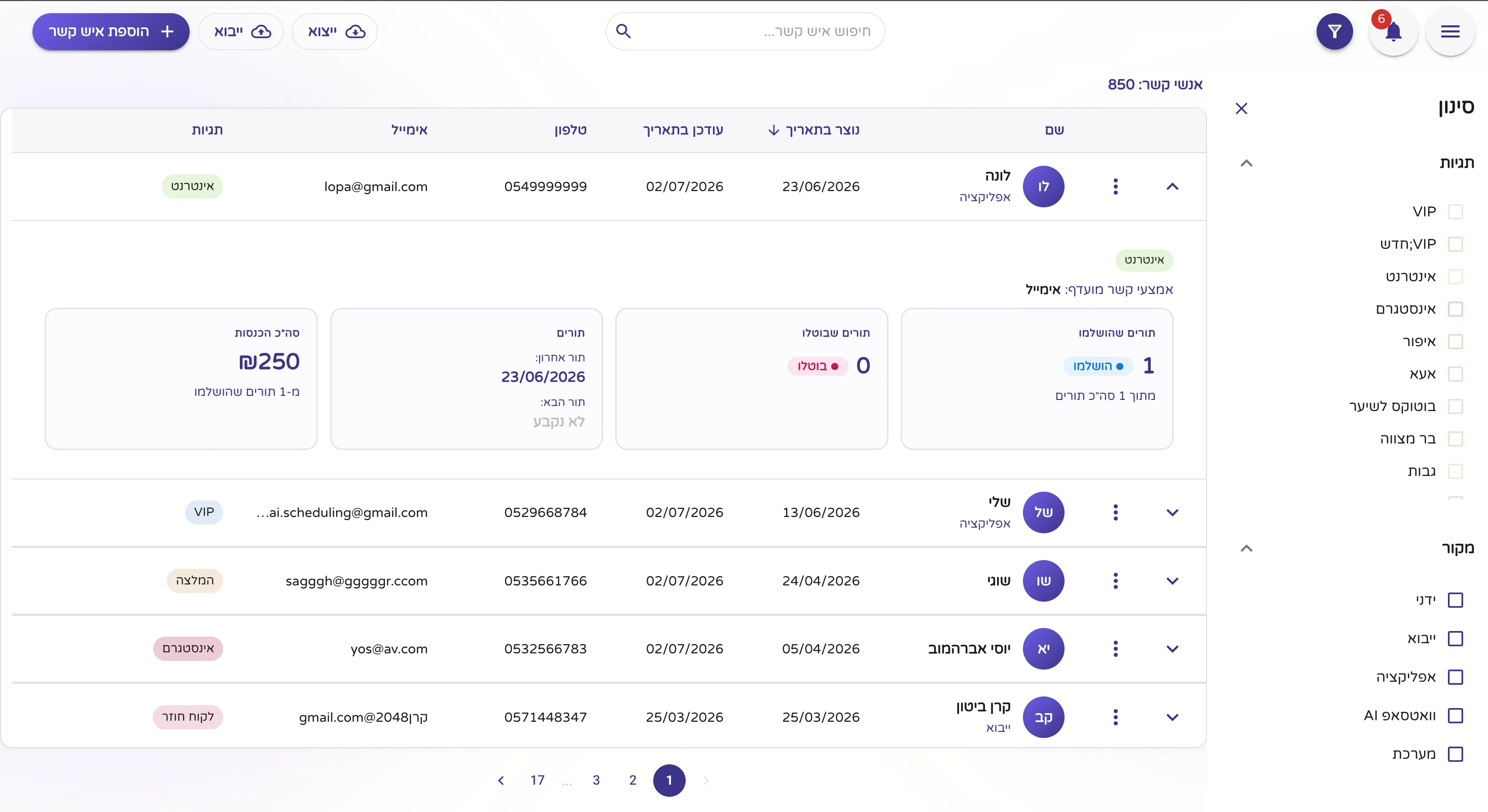The width and height of the screenshot is (1488, 812).
Task: Open three-dot menu for יוסי אברהמוב
Action: tap(1115, 649)
